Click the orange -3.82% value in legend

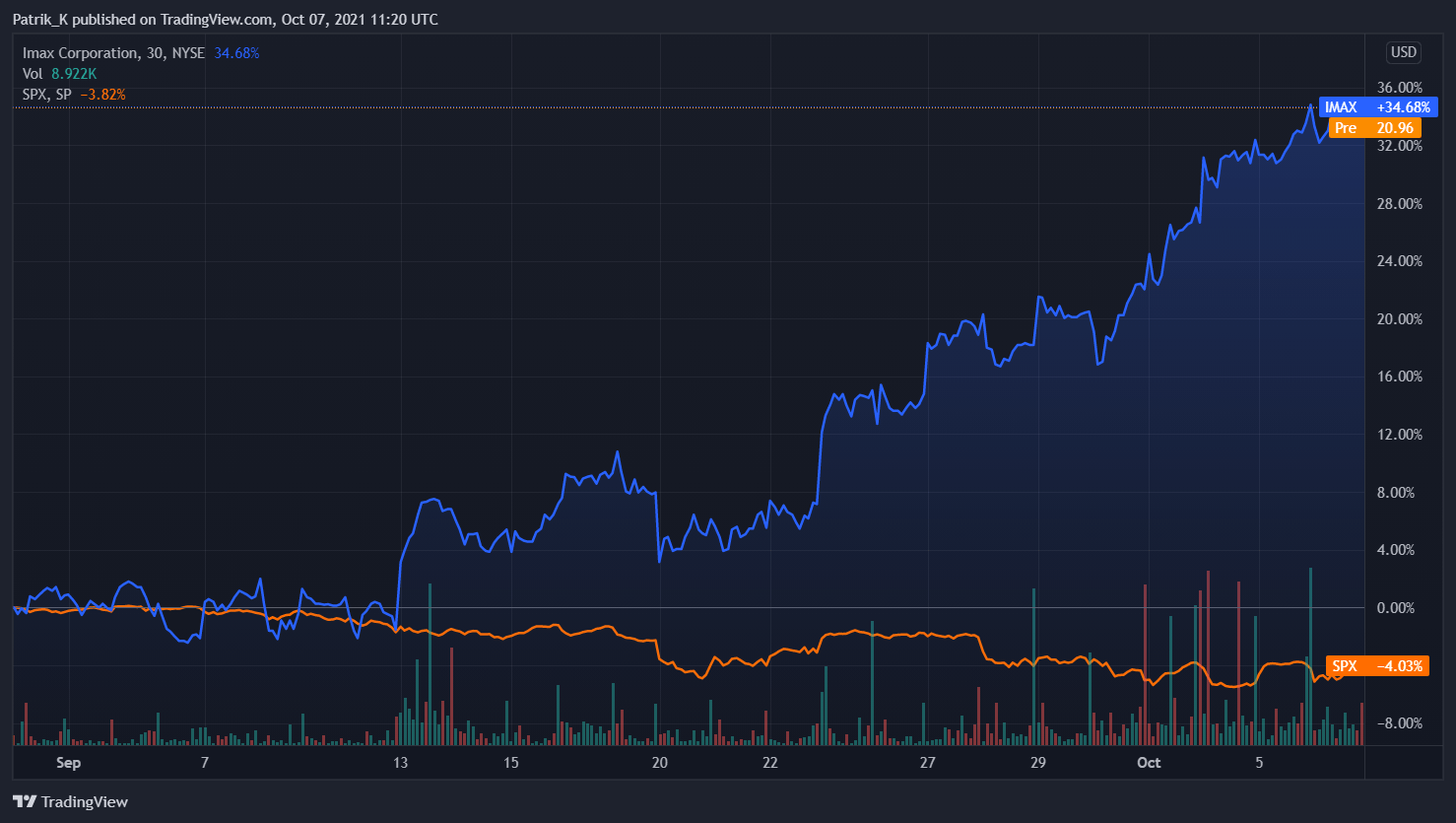(102, 95)
